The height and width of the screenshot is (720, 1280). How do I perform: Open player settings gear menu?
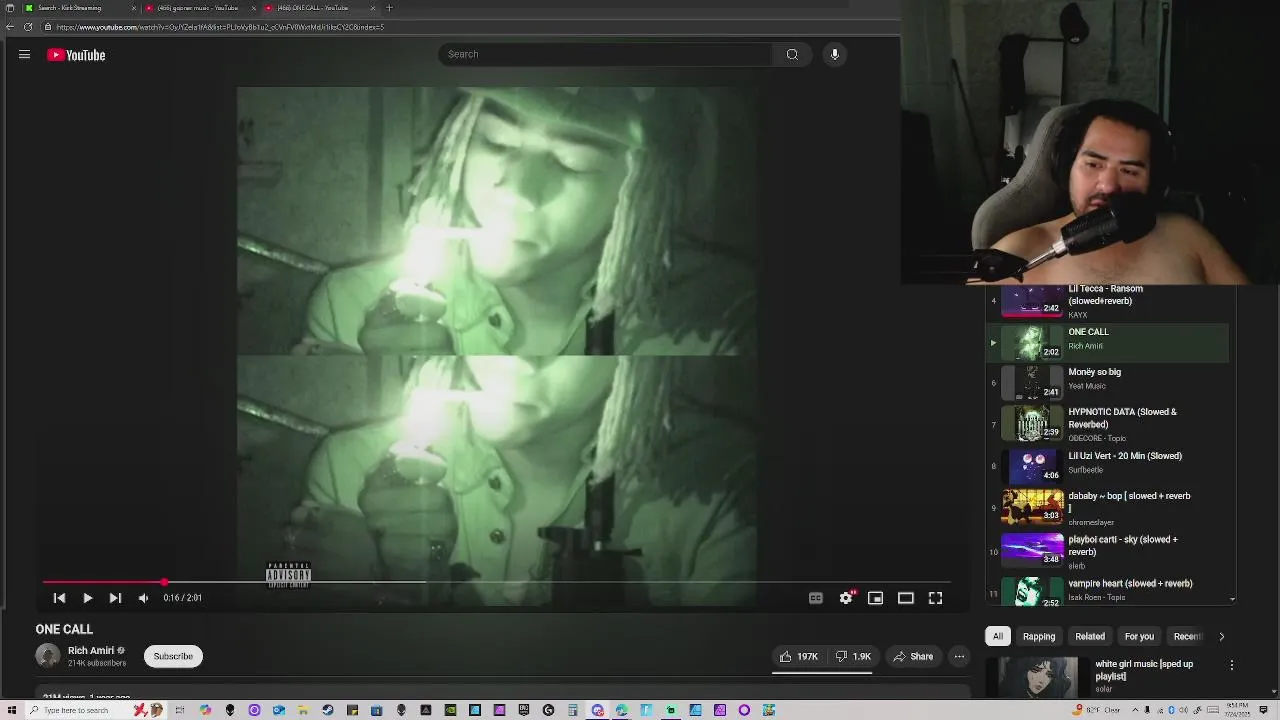(846, 598)
